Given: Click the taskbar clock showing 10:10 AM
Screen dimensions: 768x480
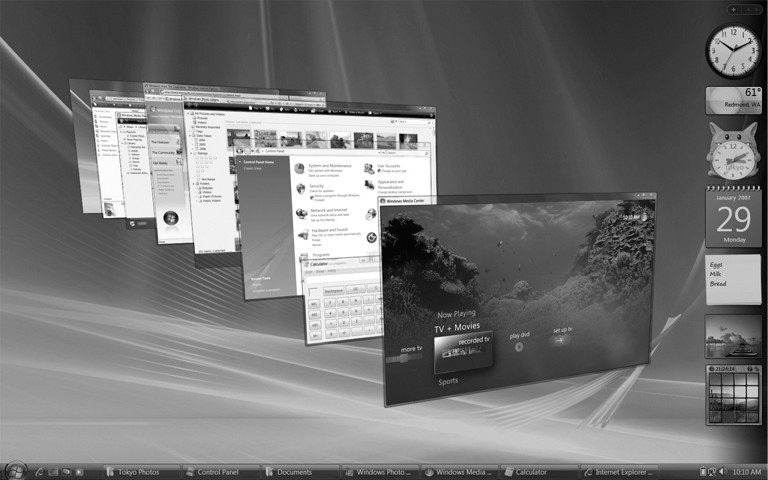Looking at the screenshot, I should pyautogui.click(x=746, y=471).
